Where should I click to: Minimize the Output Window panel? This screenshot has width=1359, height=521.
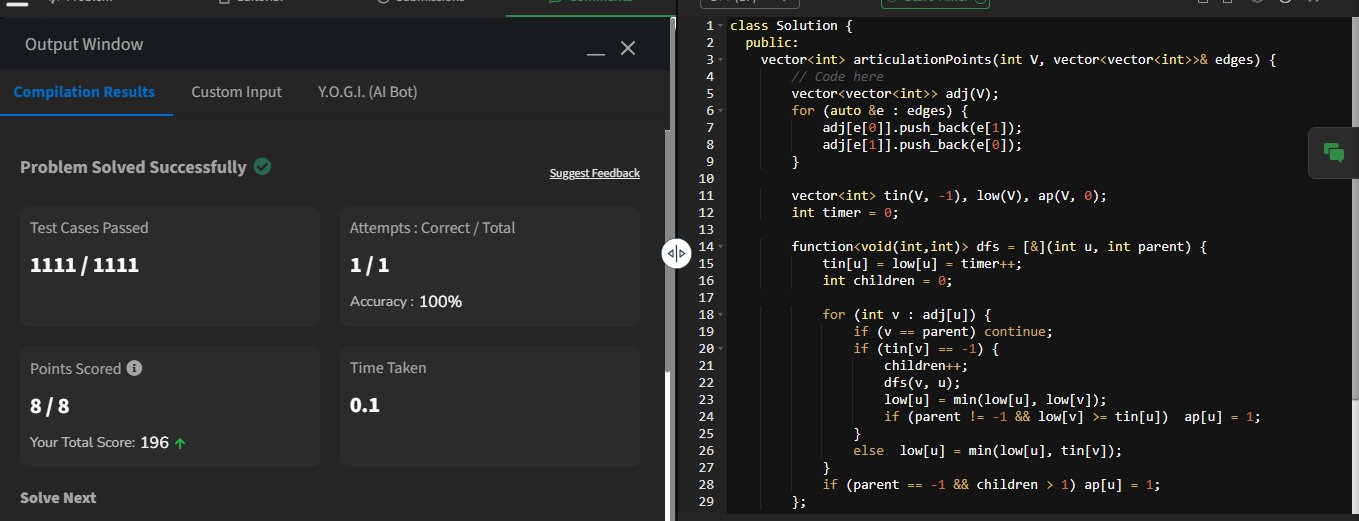click(596, 49)
